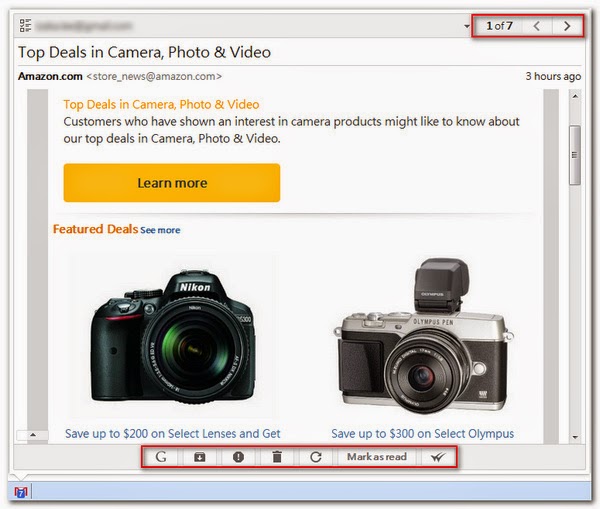Report this email as spam
The width and height of the screenshot is (600, 509).
click(x=238, y=457)
